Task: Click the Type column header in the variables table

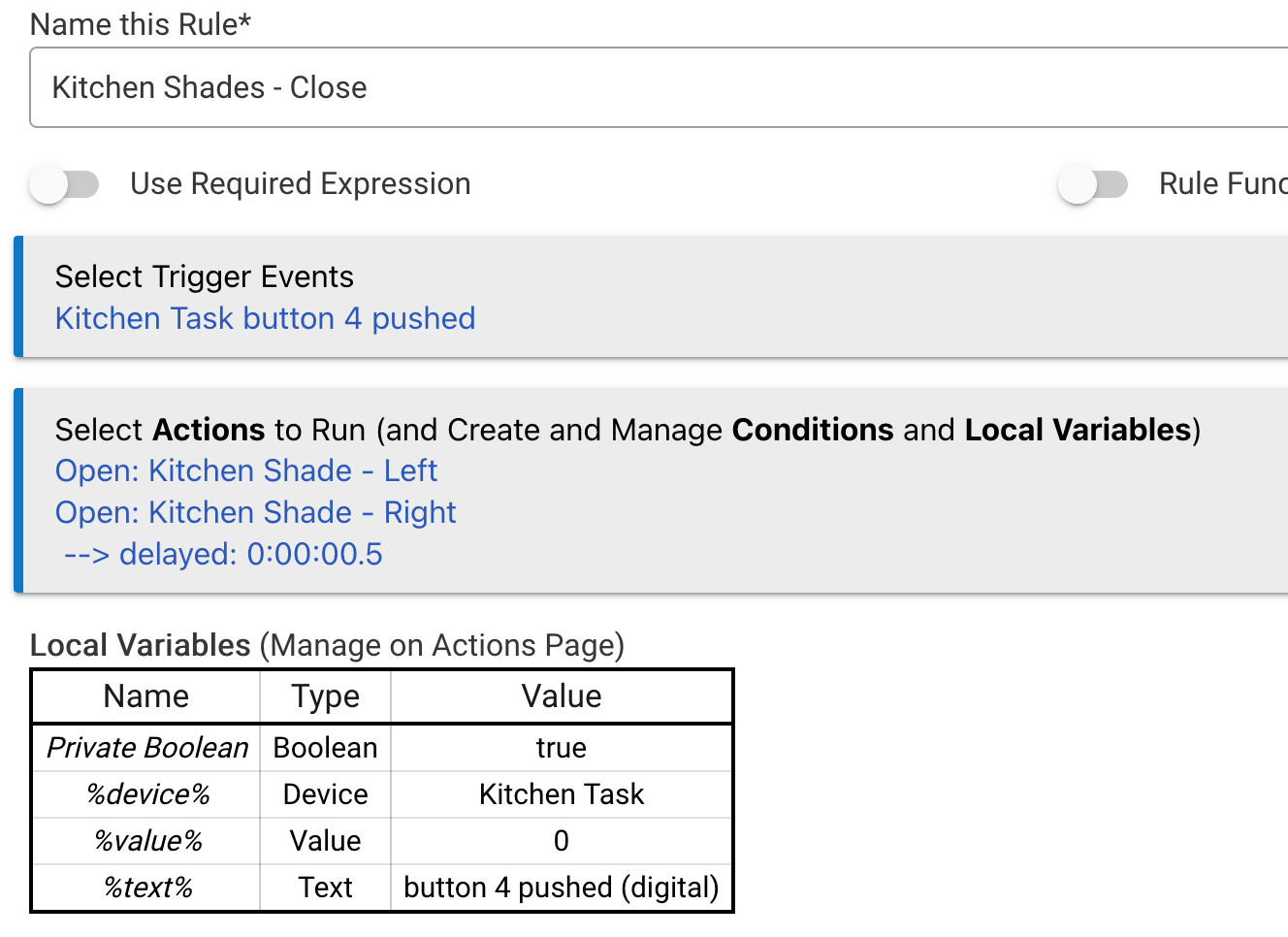Action: pos(325,696)
